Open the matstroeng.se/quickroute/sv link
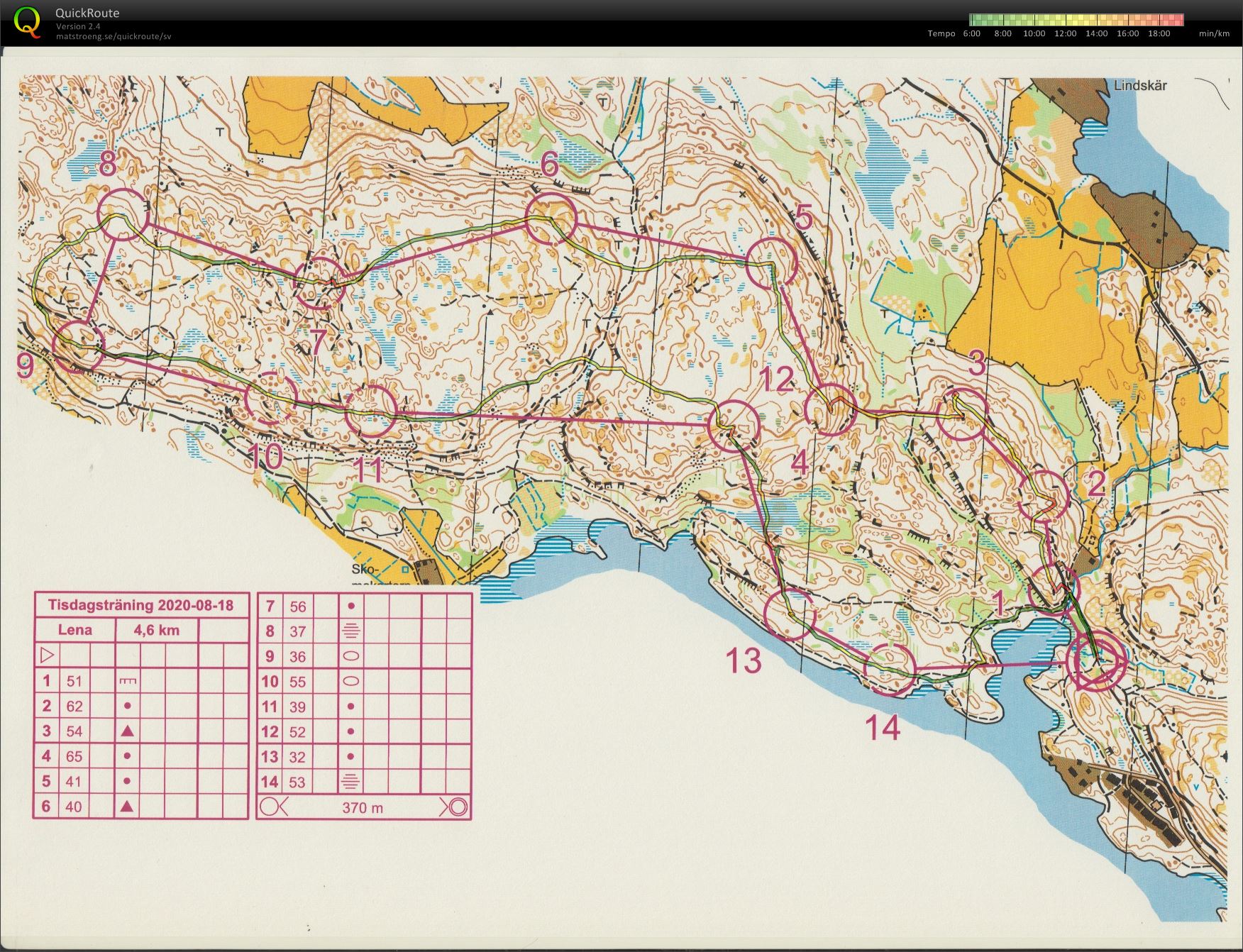The width and height of the screenshot is (1243, 952). (114, 36)
